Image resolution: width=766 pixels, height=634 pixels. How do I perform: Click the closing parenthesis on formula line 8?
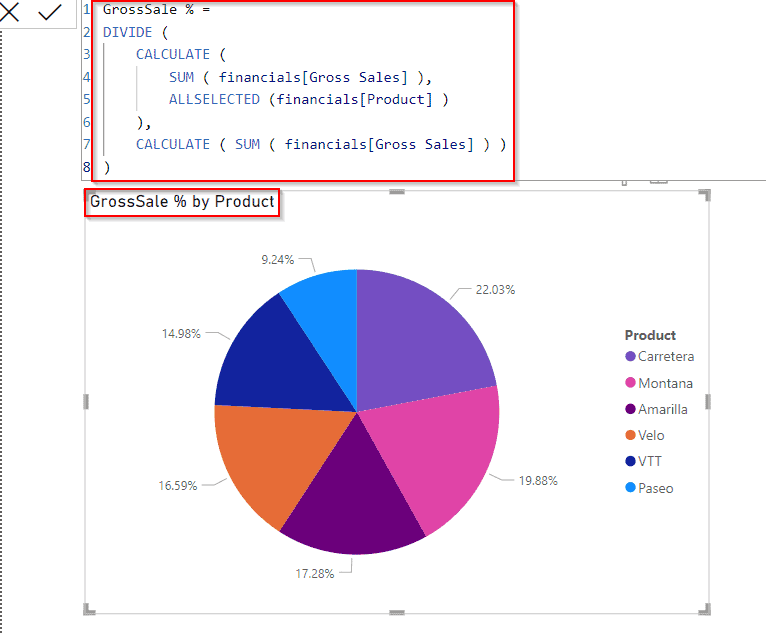point(107,168)
